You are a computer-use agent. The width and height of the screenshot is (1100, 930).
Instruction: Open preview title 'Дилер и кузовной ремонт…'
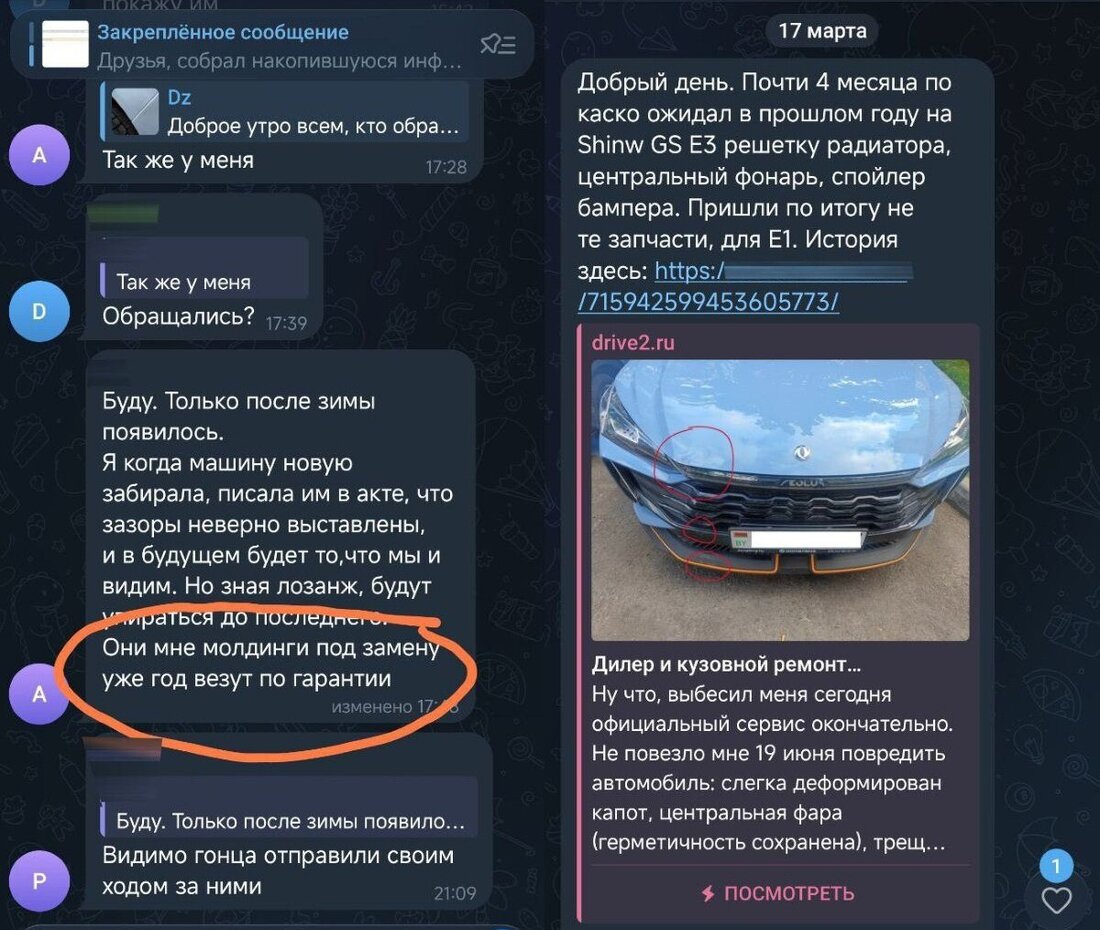click(726, 664)
